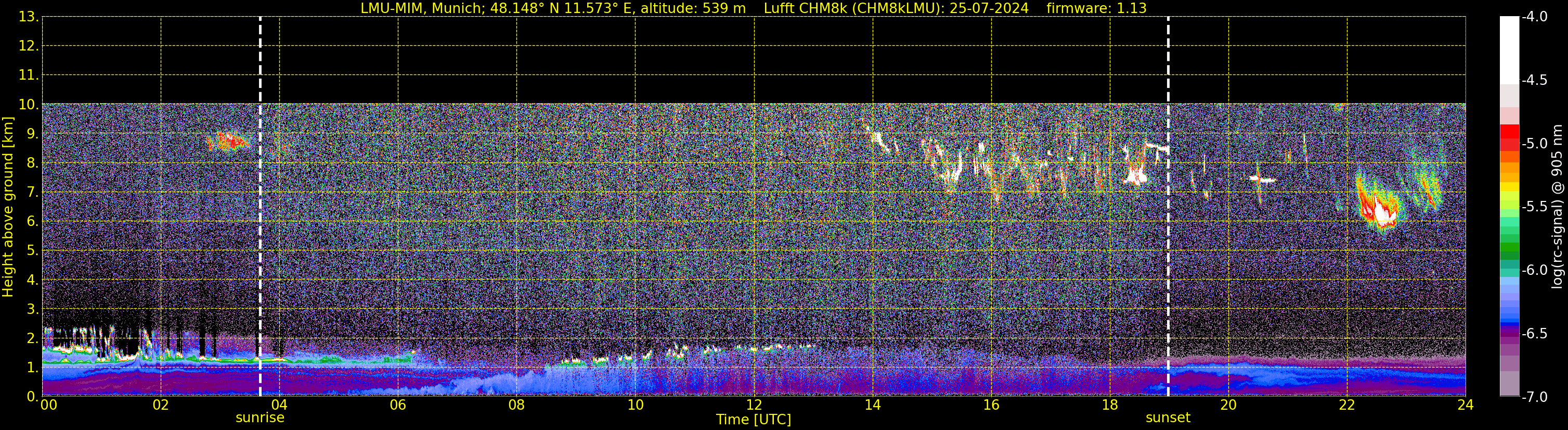Viewport: 1568px width, 430px height.
Task: Click the red cloud patch near 03 UTC
Action: (227, 141)
